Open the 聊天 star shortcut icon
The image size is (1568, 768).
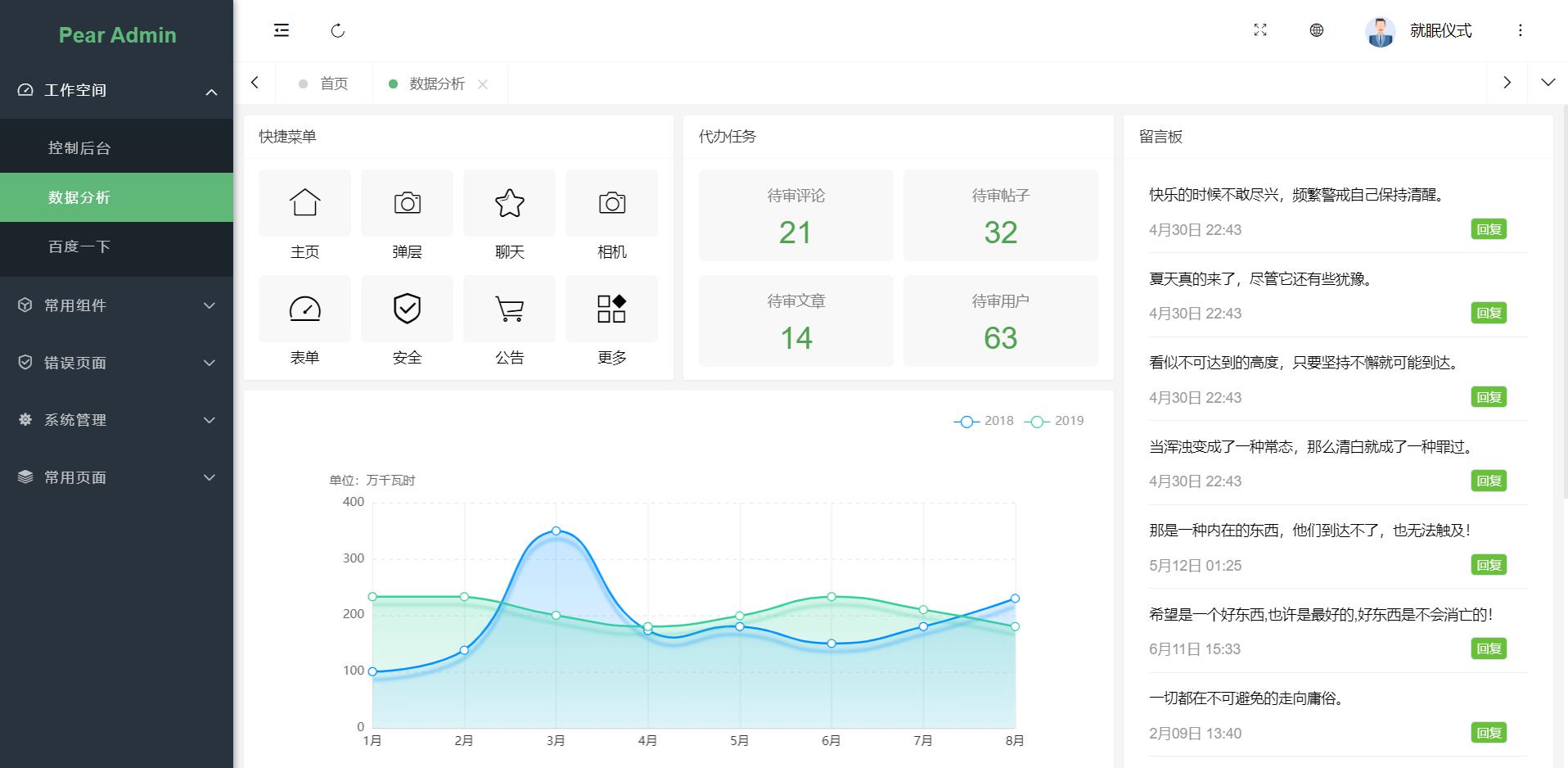pos(509,203)
